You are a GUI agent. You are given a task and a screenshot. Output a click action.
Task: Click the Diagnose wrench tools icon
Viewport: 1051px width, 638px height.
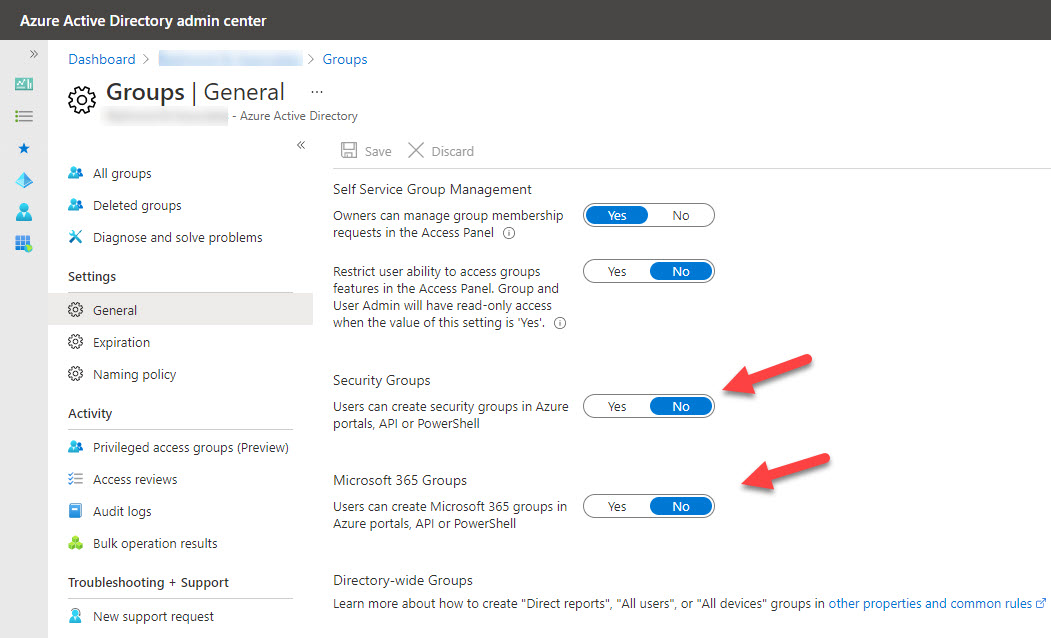tap(76, 237)
